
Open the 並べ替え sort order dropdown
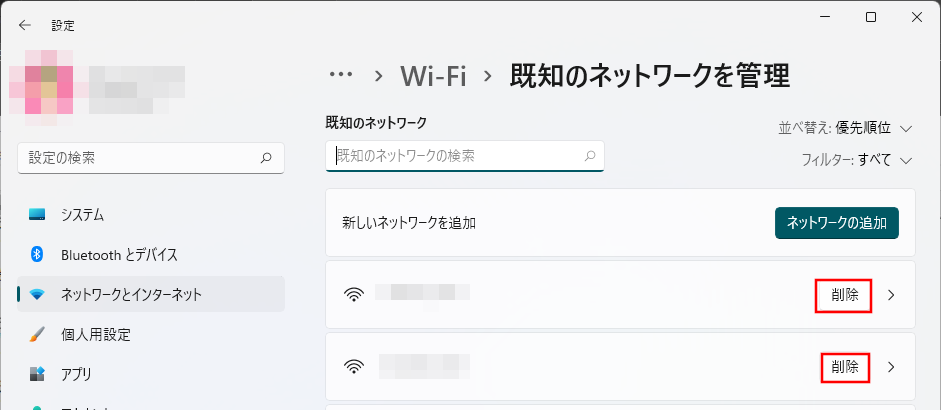tap(846, 128)
